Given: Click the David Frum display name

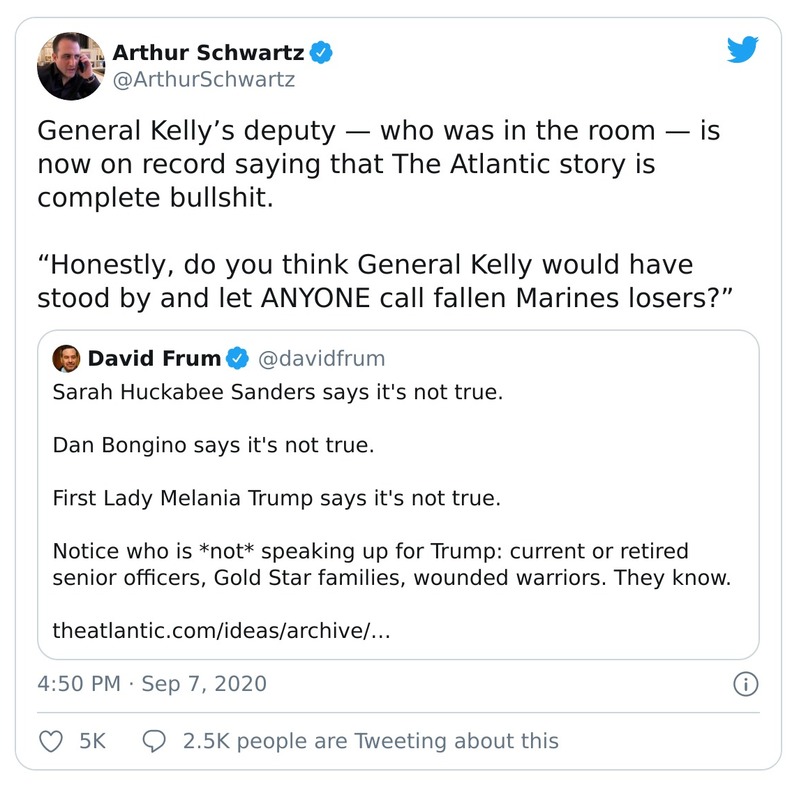Looking at the screenshot, I should 154,358.
